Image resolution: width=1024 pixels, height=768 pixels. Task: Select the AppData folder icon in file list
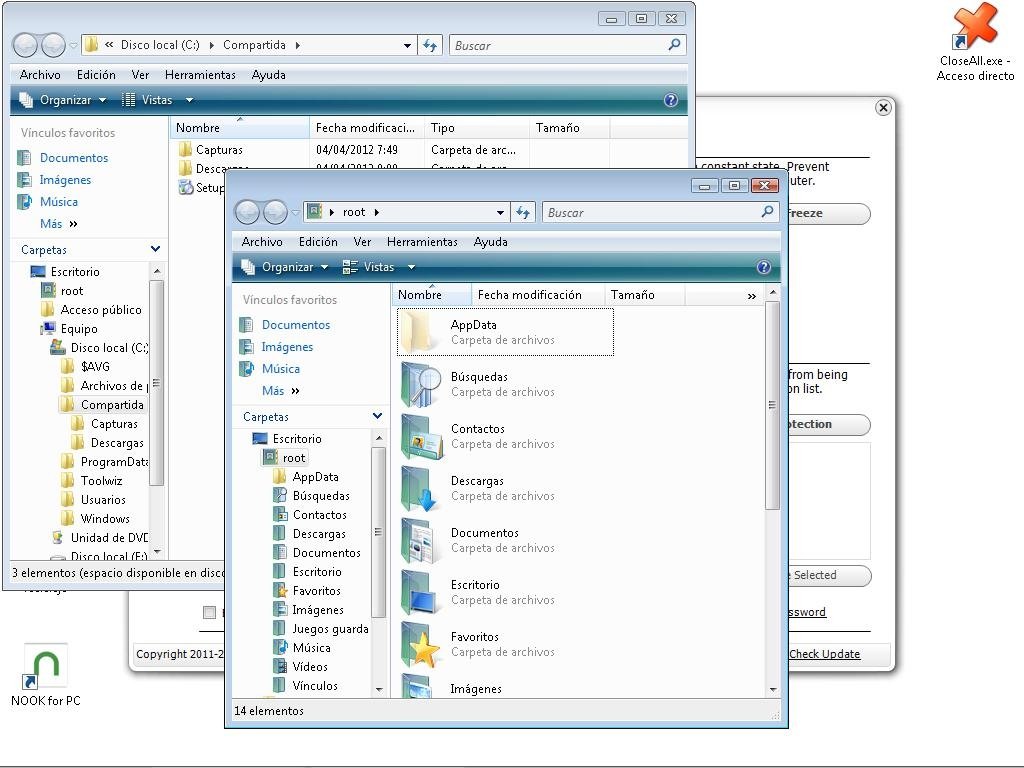418,332
